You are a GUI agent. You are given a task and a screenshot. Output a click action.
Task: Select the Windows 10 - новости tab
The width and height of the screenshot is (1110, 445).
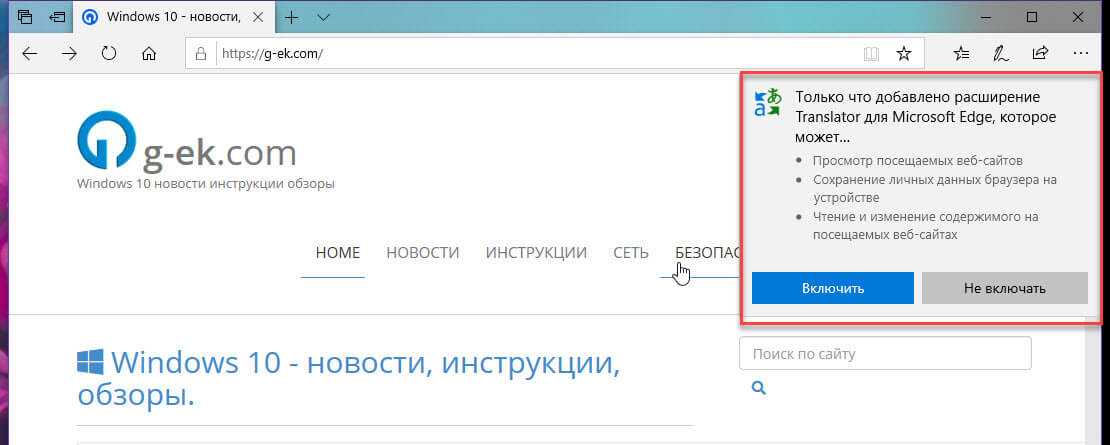point(173,18)
